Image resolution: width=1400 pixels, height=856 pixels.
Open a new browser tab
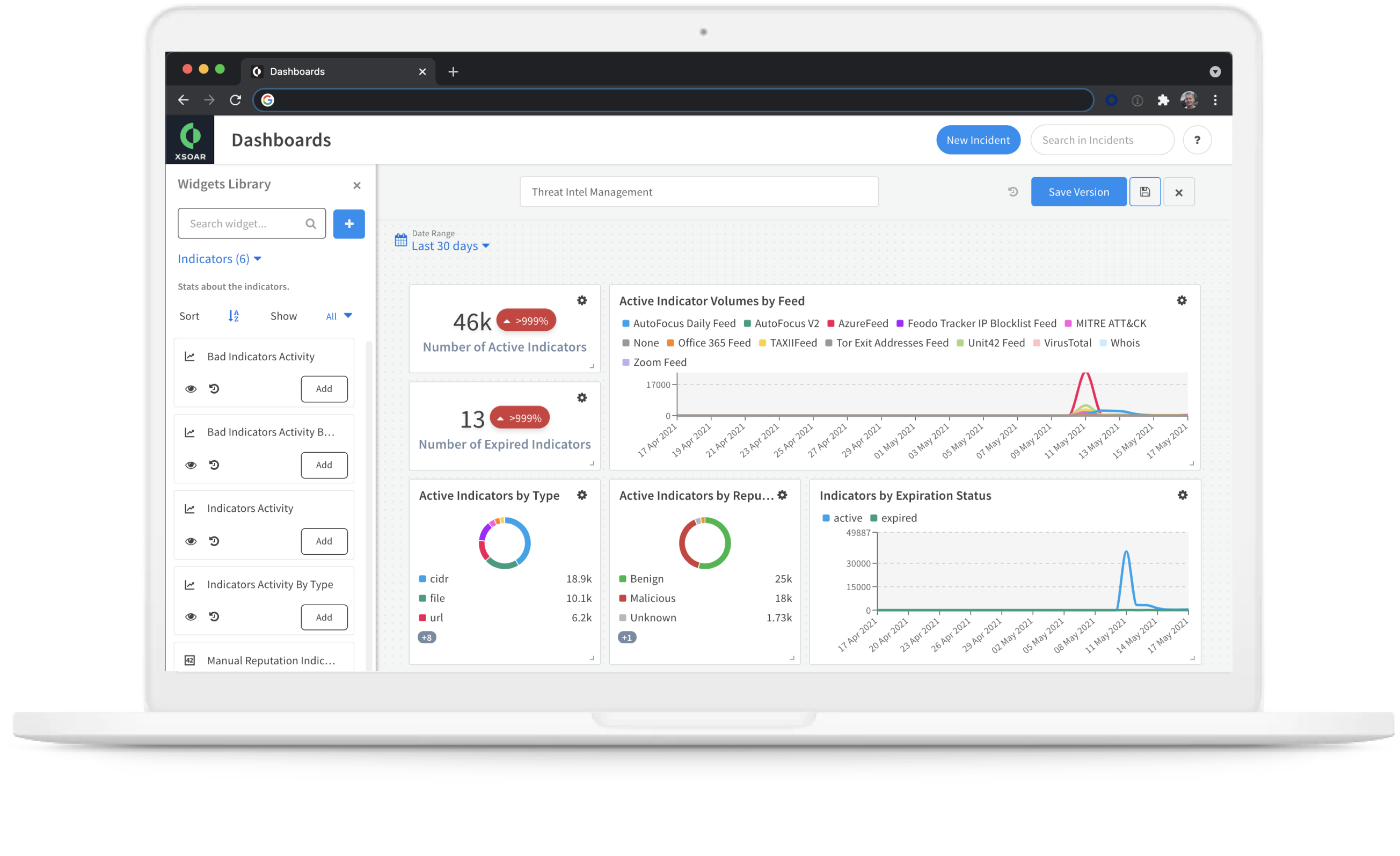453,71
